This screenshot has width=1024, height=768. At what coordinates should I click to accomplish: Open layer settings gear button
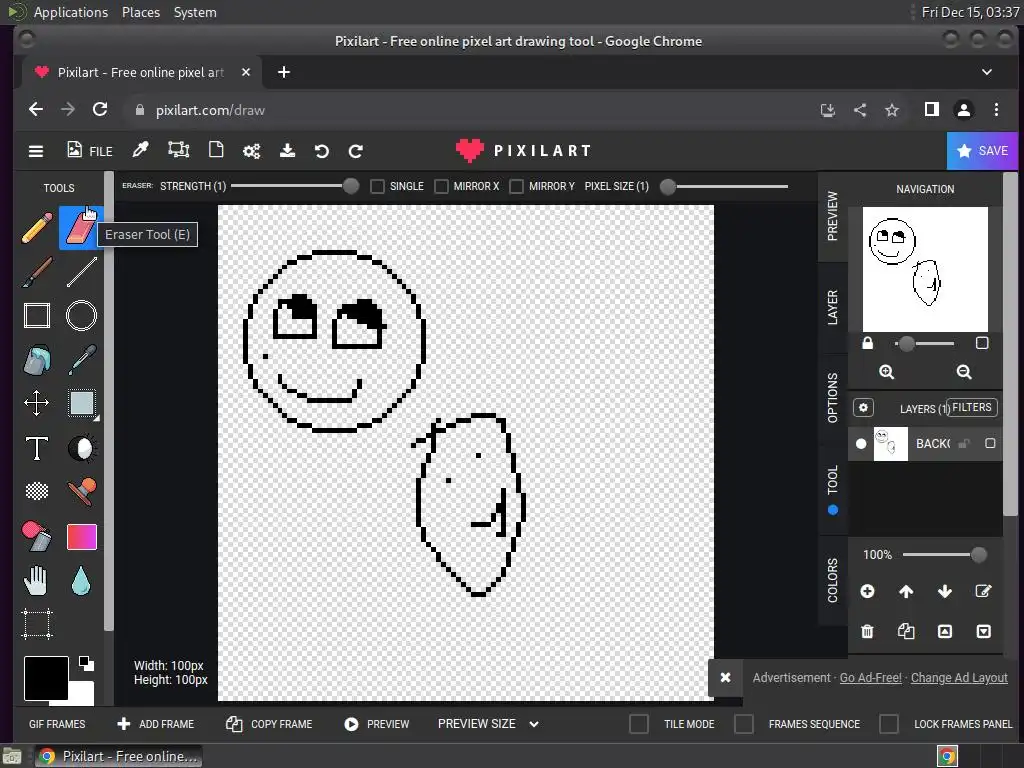pyautogui.click(x=863, y=408)
